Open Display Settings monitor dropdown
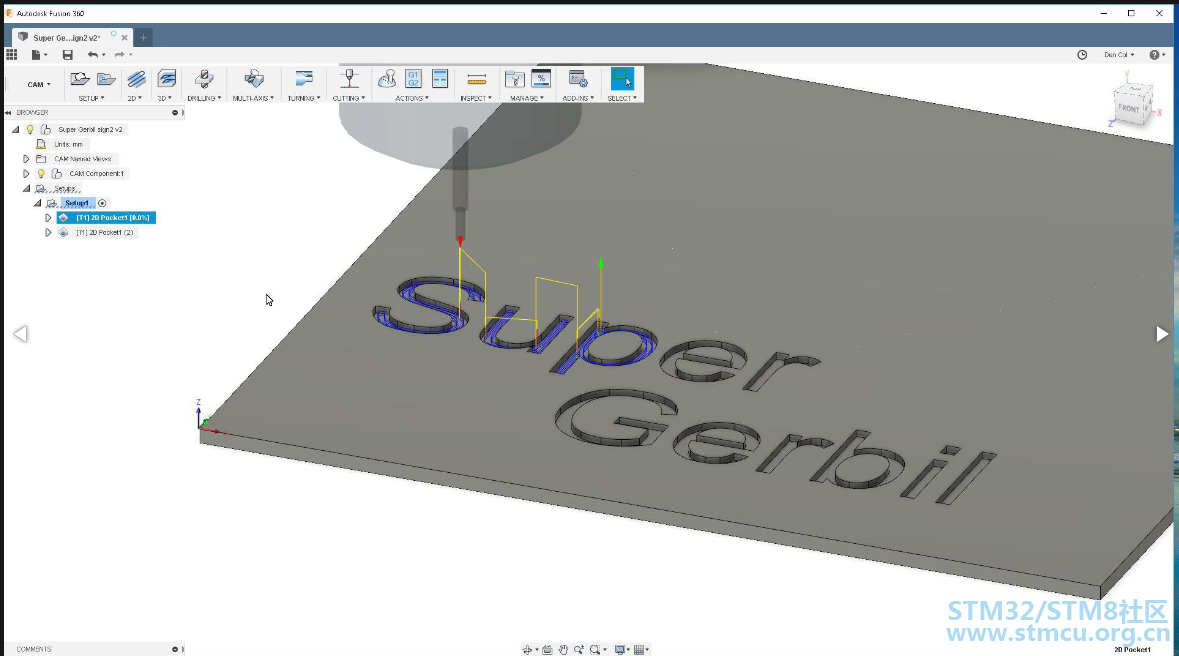 621,649
